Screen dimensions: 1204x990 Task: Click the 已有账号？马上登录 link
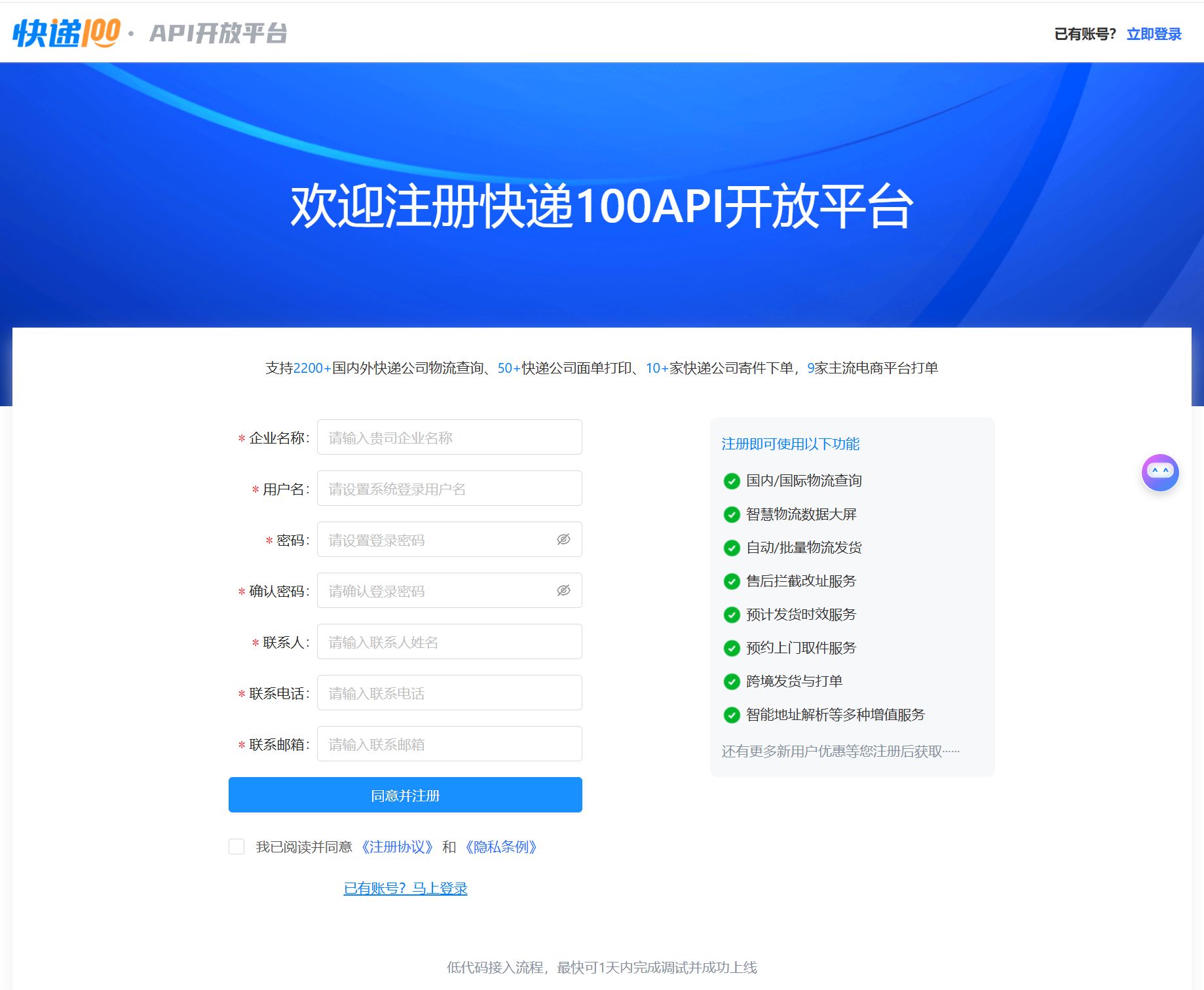(x=405, y=888)
